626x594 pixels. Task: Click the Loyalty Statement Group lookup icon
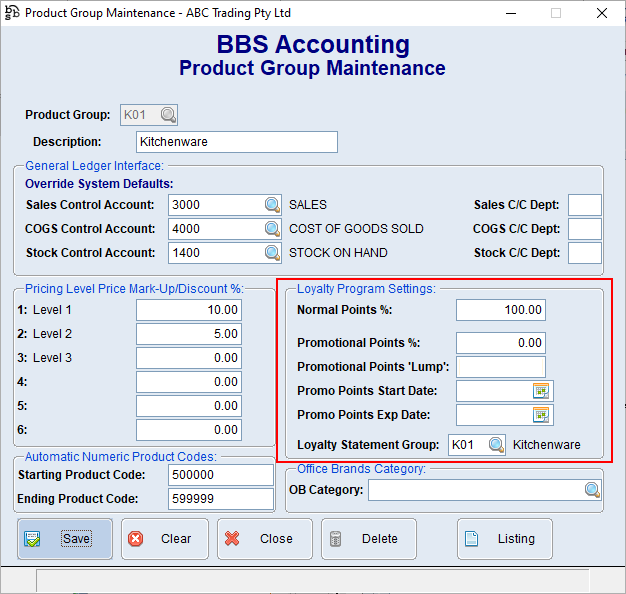496,445
